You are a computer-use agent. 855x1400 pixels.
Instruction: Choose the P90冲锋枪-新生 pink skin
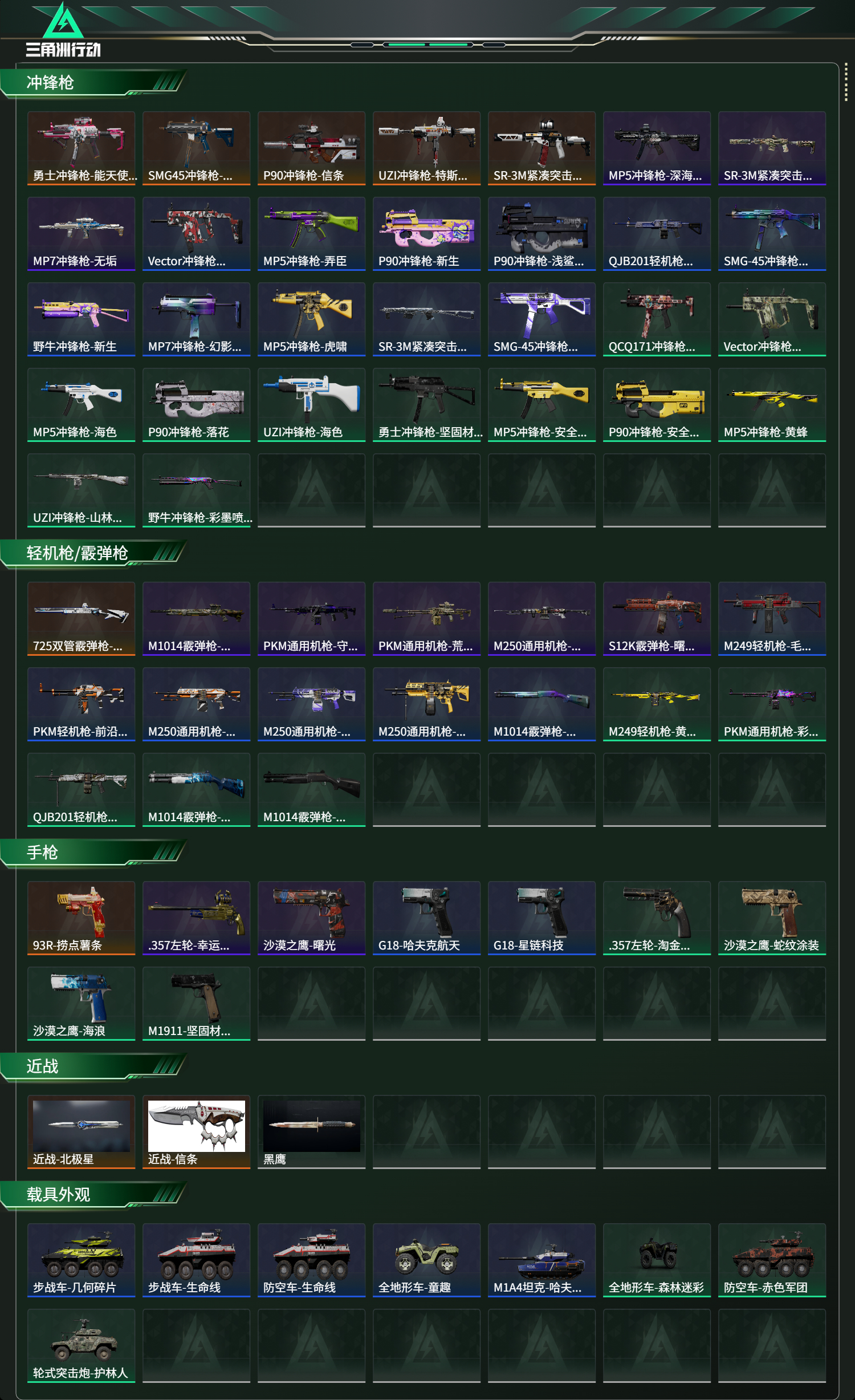(426, 234)
